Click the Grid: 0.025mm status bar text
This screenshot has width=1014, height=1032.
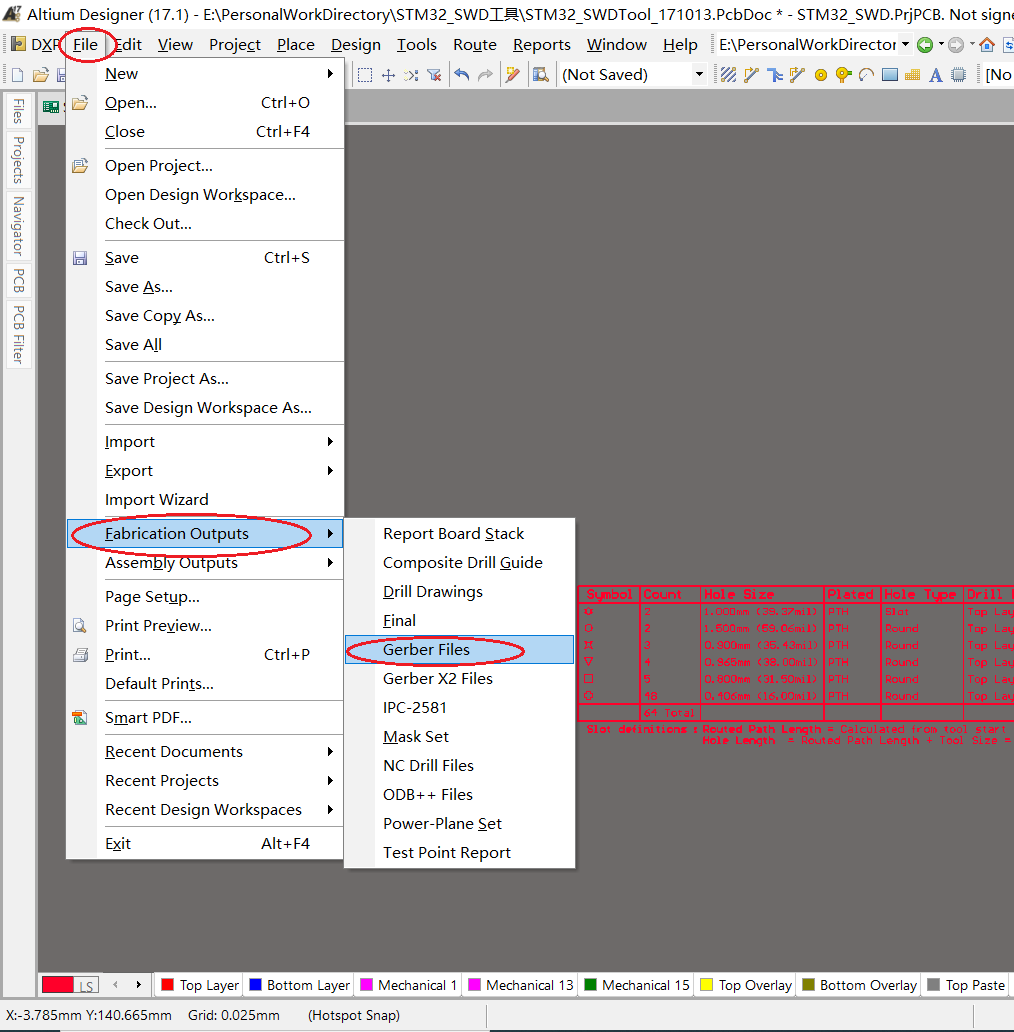pos(234,1015)
